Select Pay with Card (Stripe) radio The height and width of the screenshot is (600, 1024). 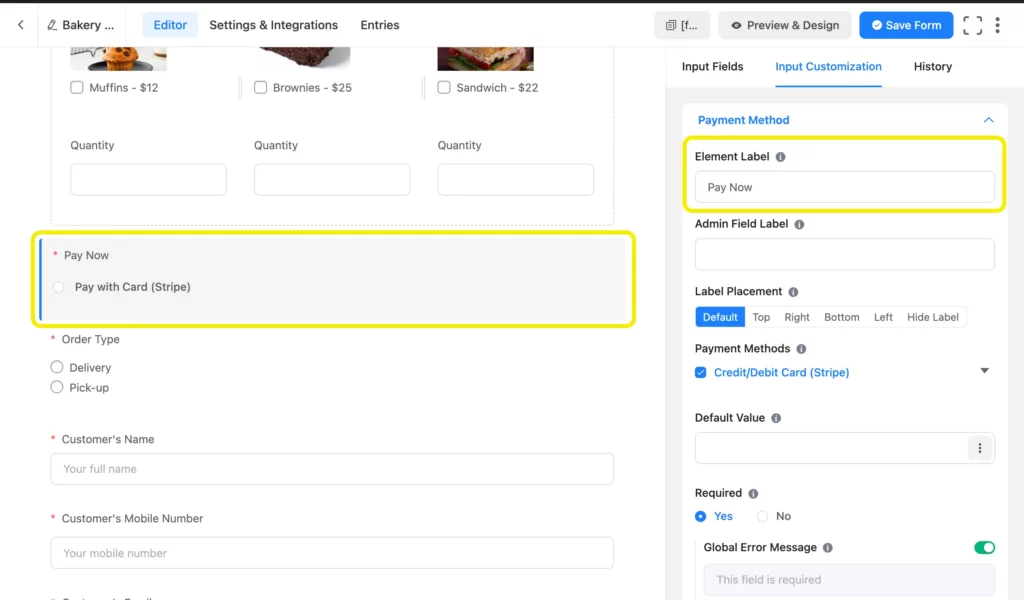coord(59,287)
